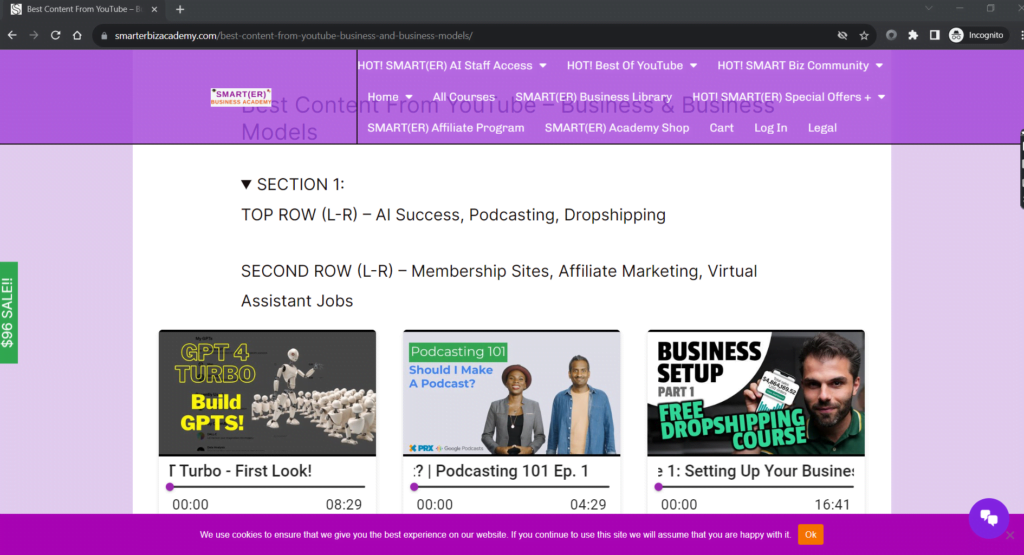1024x555 pixels.
Task: Reload the current page
Action: click(55, 35)
